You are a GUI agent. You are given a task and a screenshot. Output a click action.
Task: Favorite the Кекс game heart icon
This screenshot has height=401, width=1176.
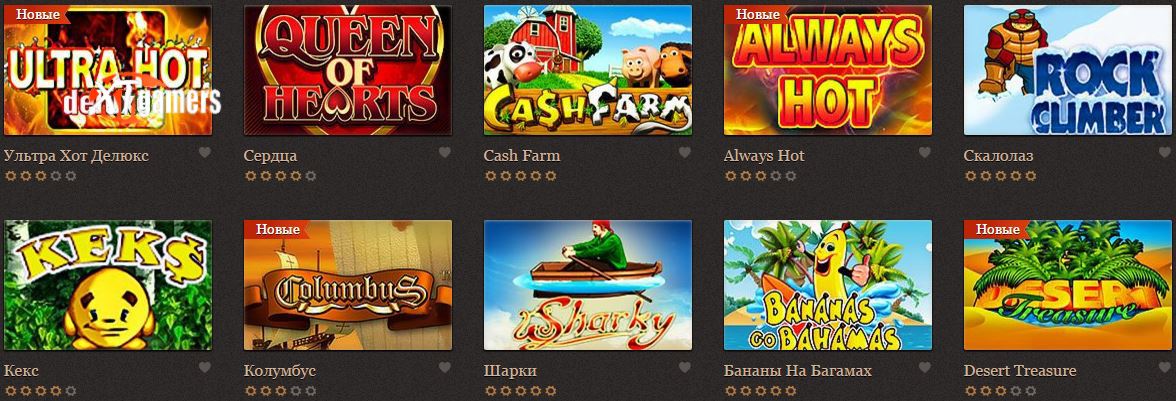pyautogui.click(x=205, y=367)
